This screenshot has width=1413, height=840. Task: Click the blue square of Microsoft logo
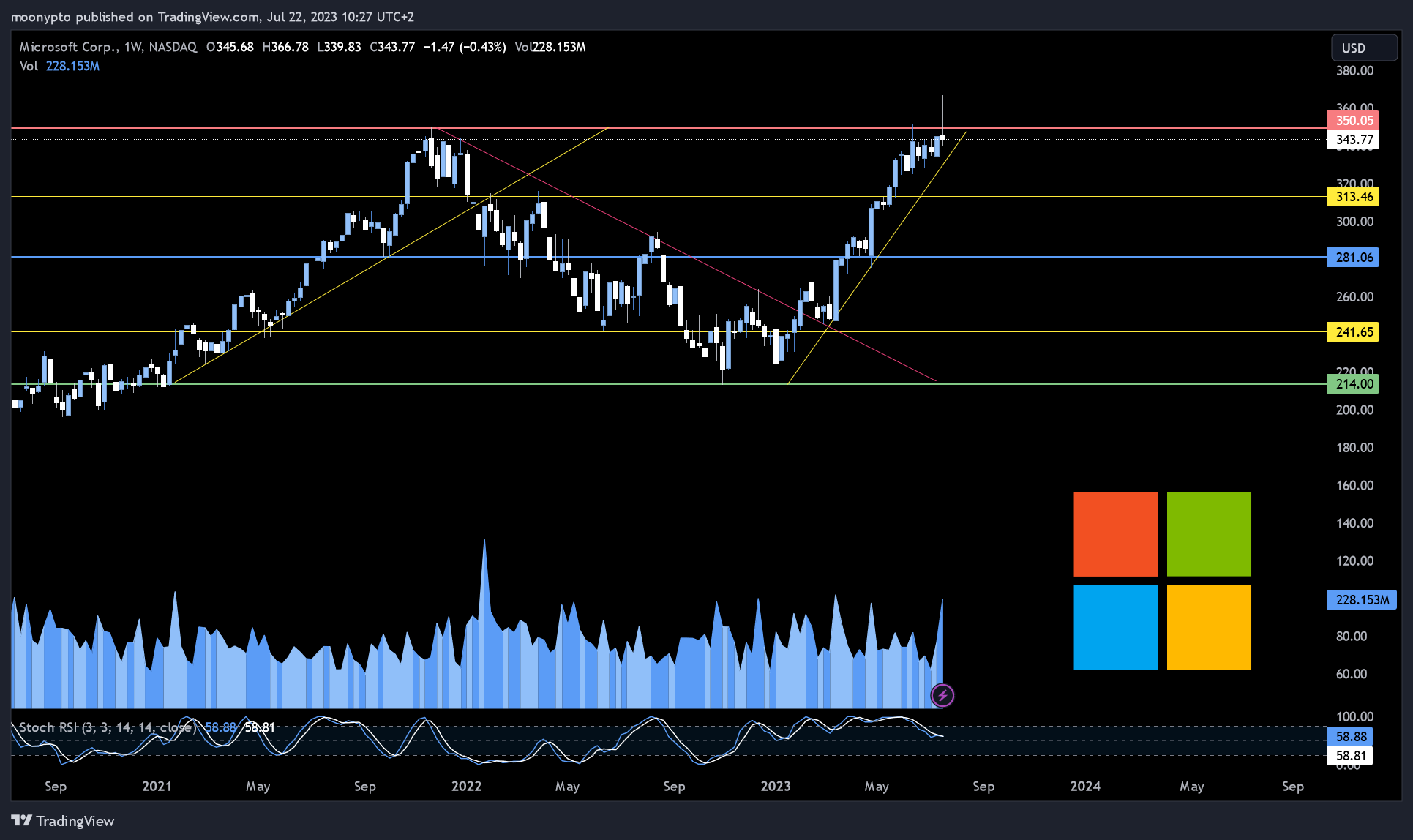(1116, 627)
